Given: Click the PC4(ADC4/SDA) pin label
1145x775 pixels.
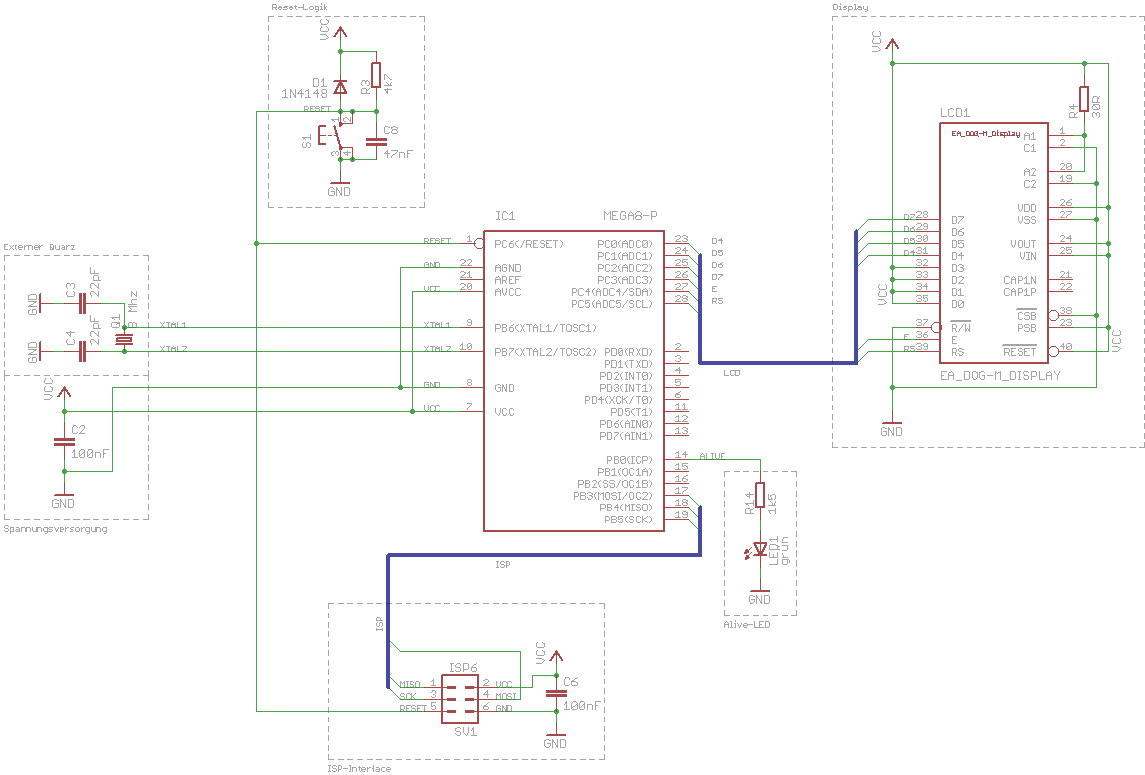Looking at the screenshot, I should coord(612,292).
